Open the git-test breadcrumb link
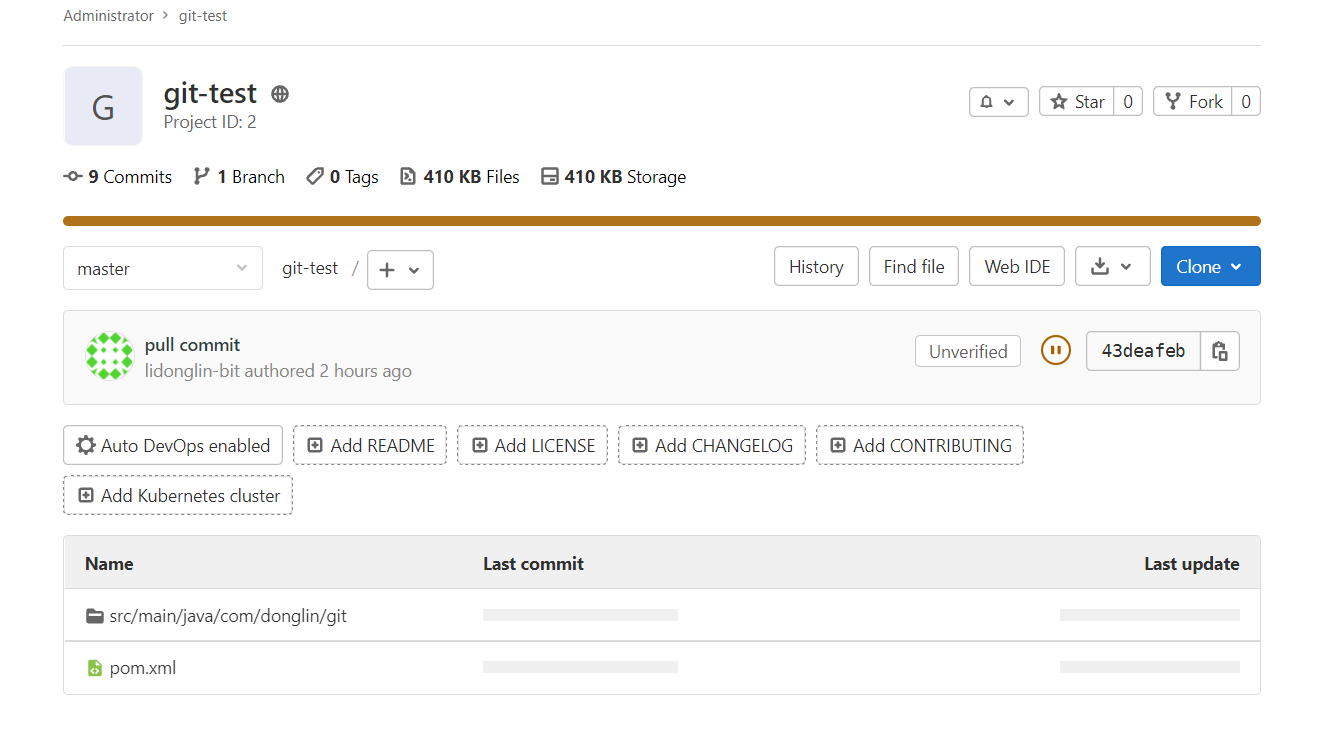Screen dimensions: 1340x740 203,16
